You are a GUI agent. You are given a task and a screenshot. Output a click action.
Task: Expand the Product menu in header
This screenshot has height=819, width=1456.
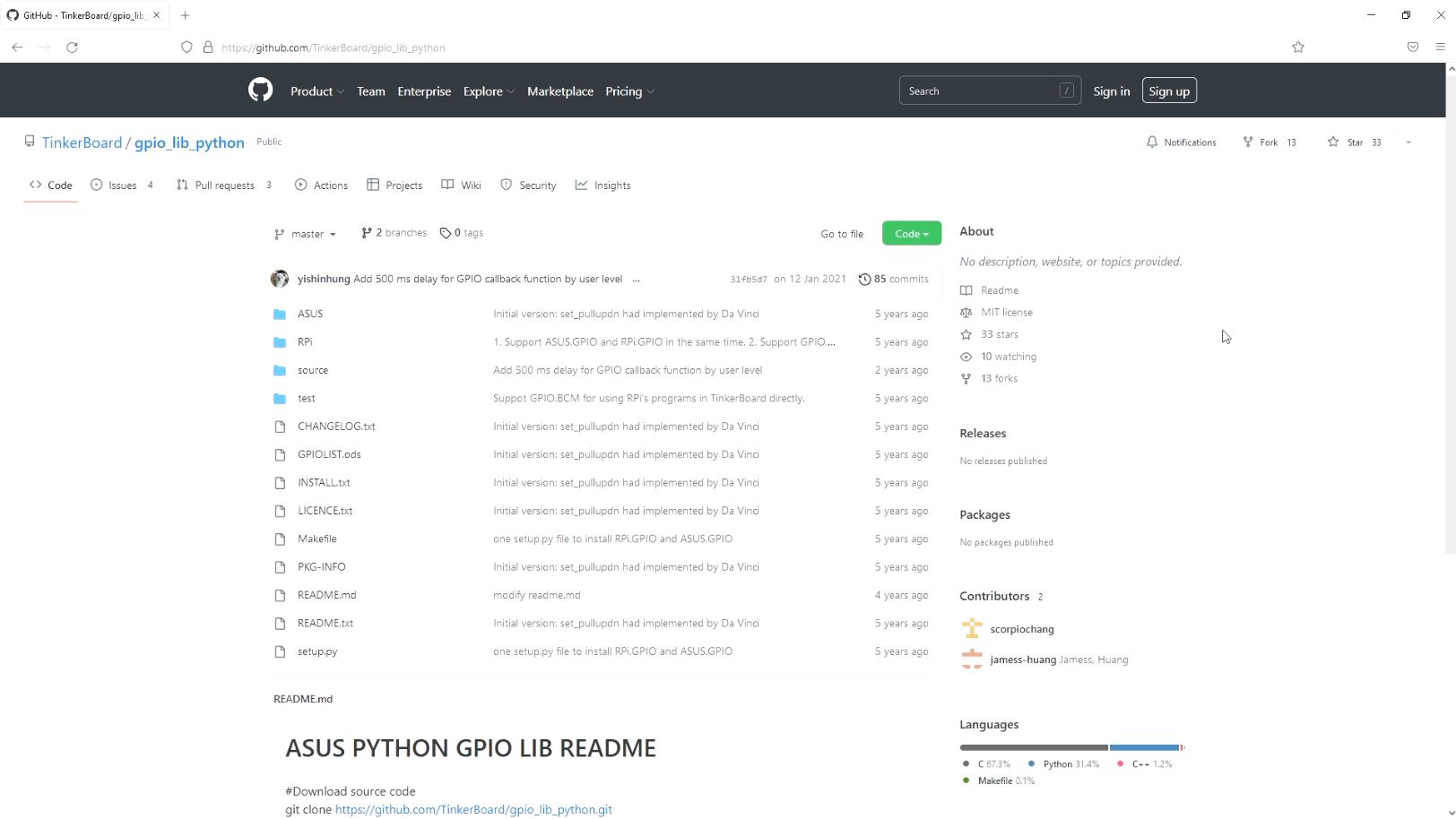pos(316,91)
